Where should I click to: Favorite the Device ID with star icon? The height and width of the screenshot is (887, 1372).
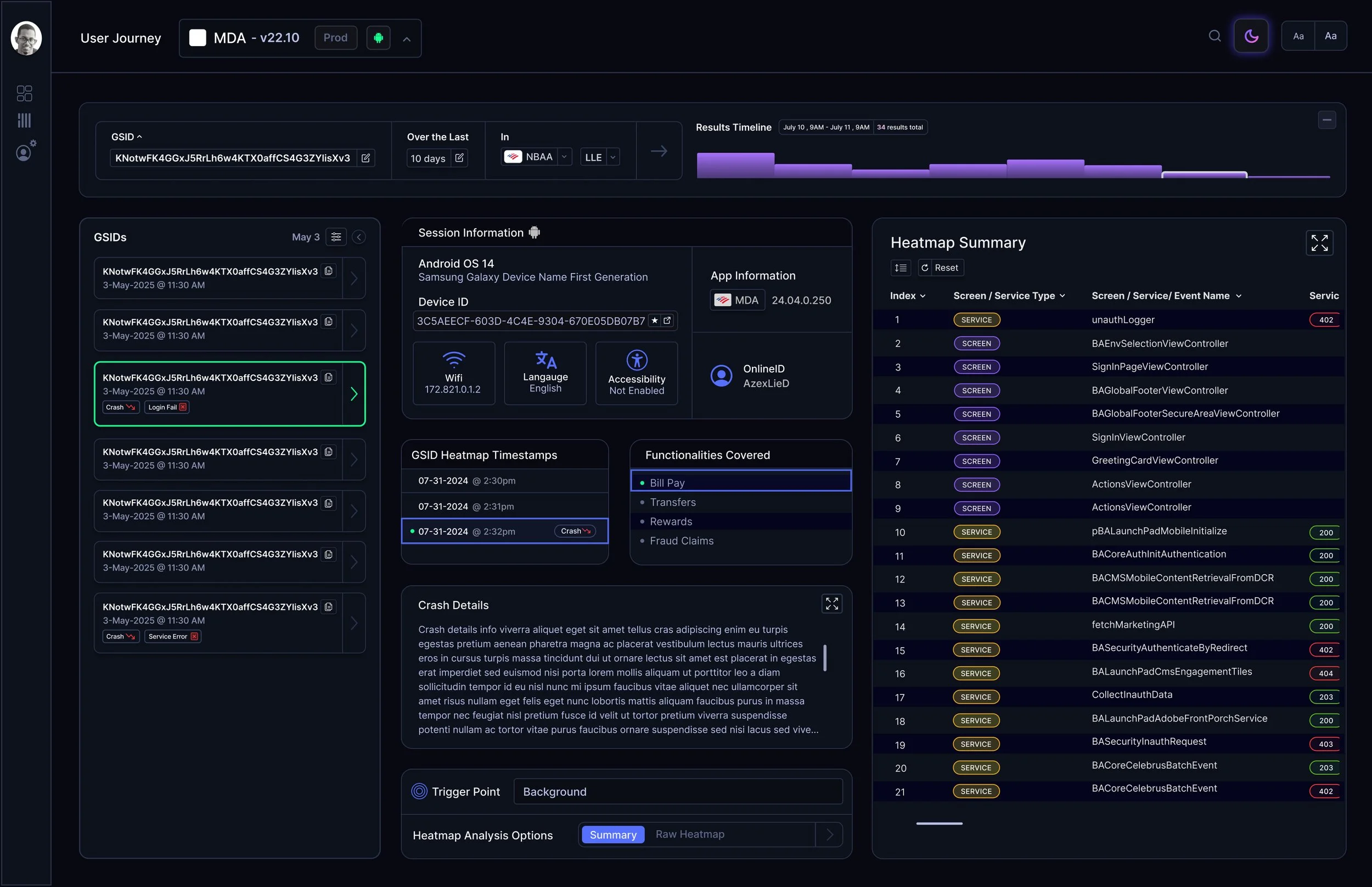[x=655, y=321]
